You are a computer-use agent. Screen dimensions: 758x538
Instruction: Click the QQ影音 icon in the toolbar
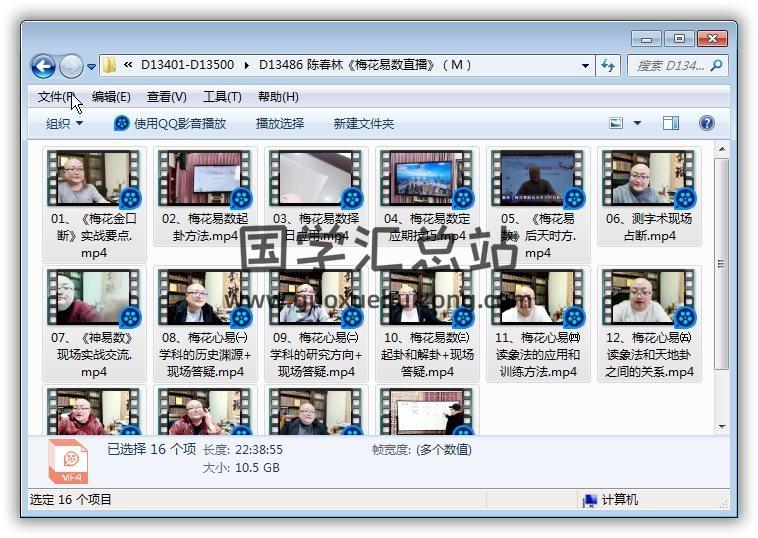(121, 124)
